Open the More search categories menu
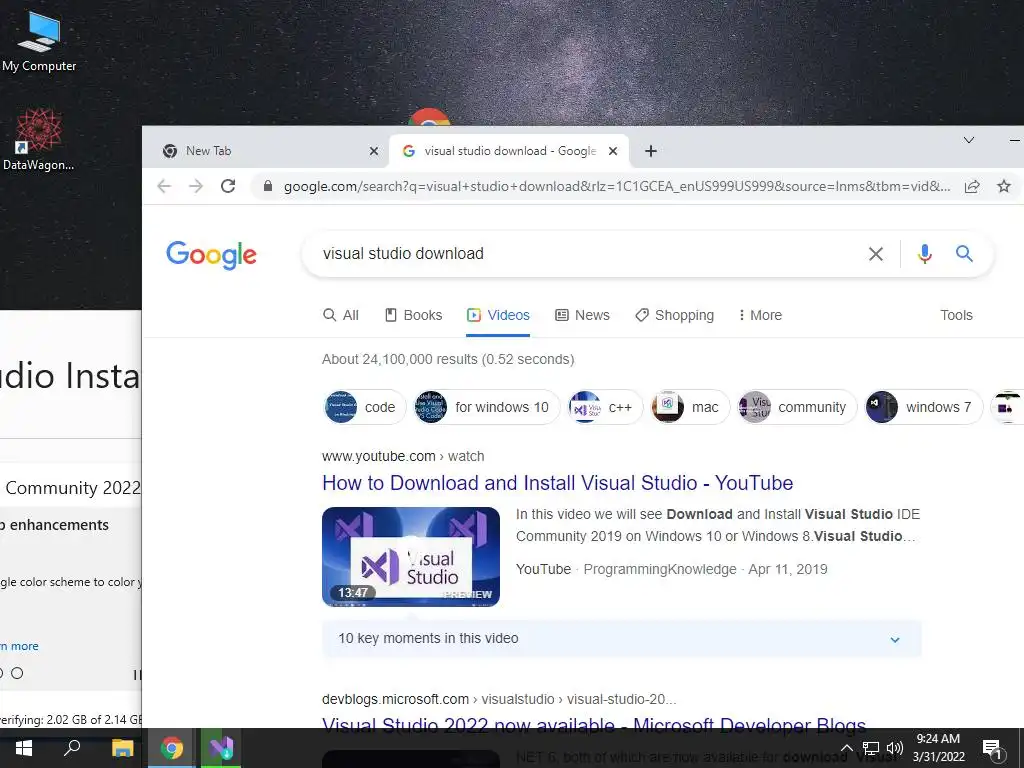Viewport: 1024px width, 768px height. [760, 315]
